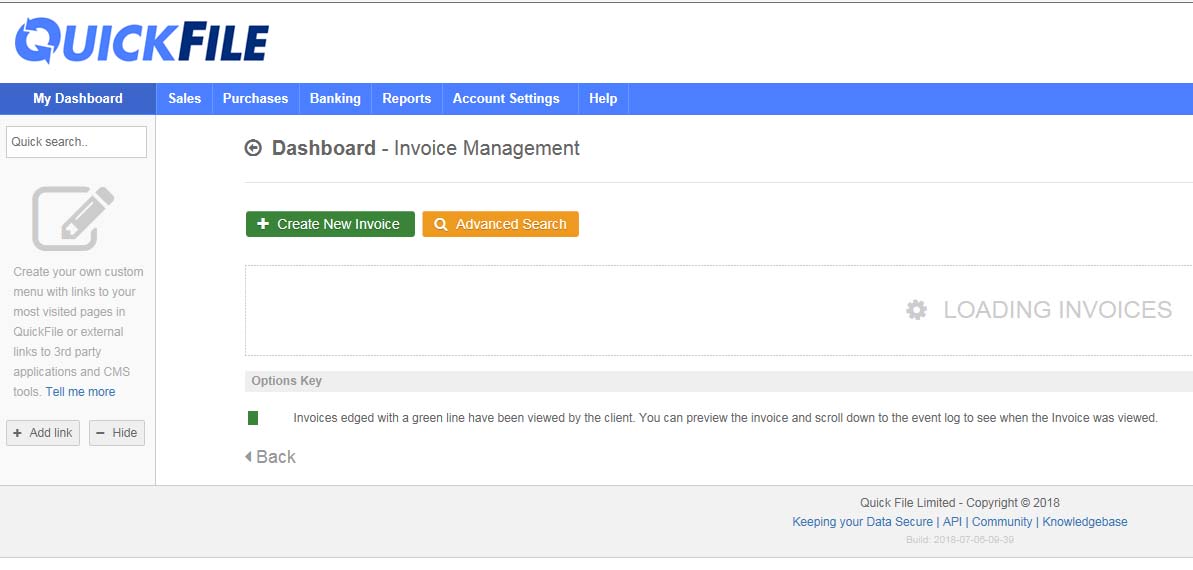Screen dimensions: 1193x570
Task: Click the Quick File Limited copyright text
Action: [959, 503]
